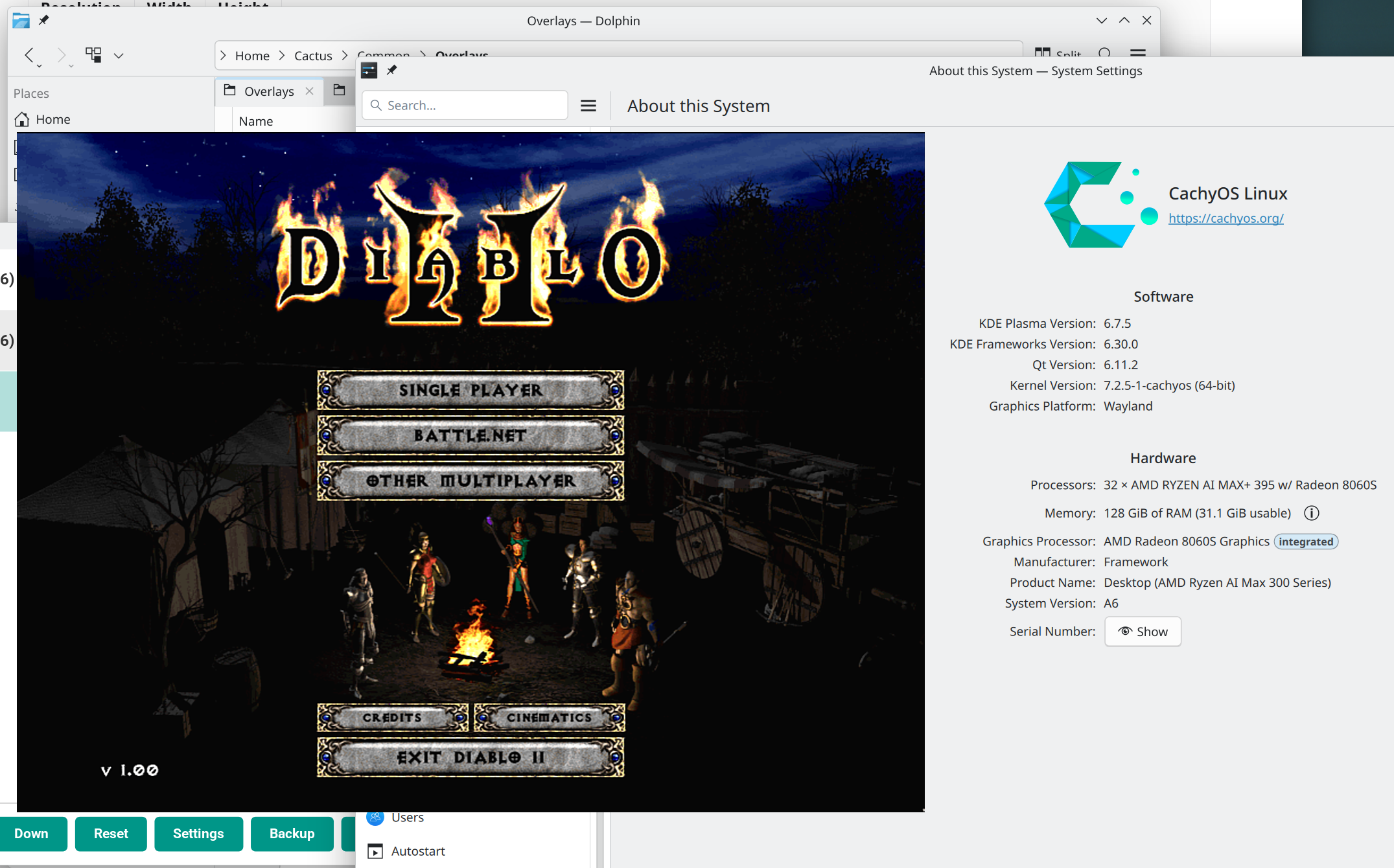Click Diablo II version text v 1.00
Screen dimensions: 1394x868
130,770
